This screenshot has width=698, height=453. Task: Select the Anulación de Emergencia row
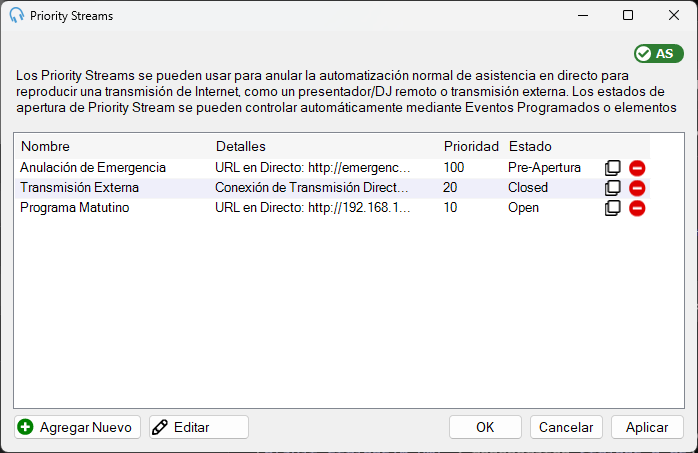point(332,168)
